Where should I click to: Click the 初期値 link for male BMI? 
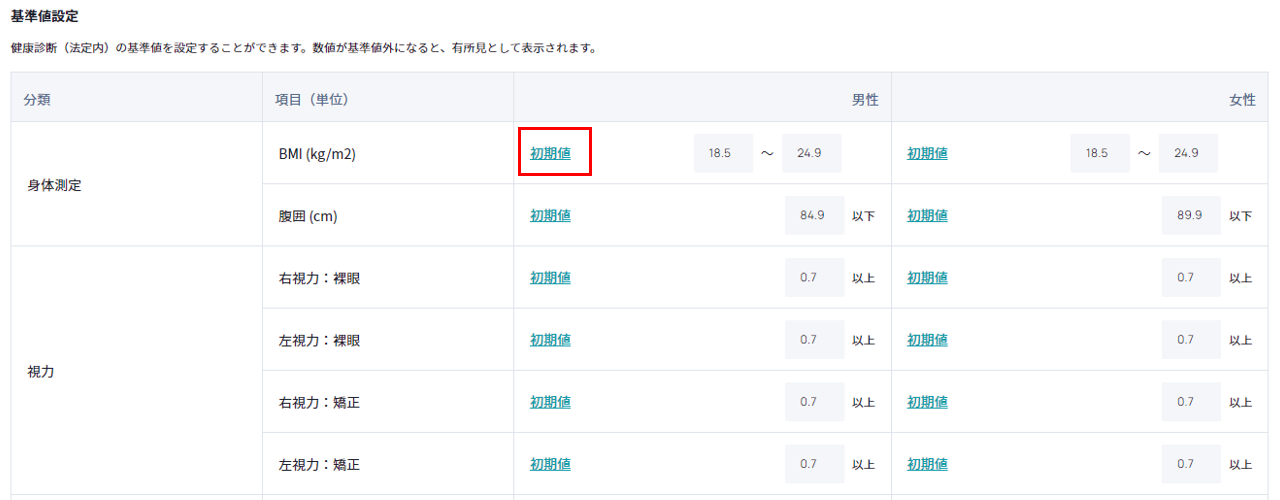550,153
